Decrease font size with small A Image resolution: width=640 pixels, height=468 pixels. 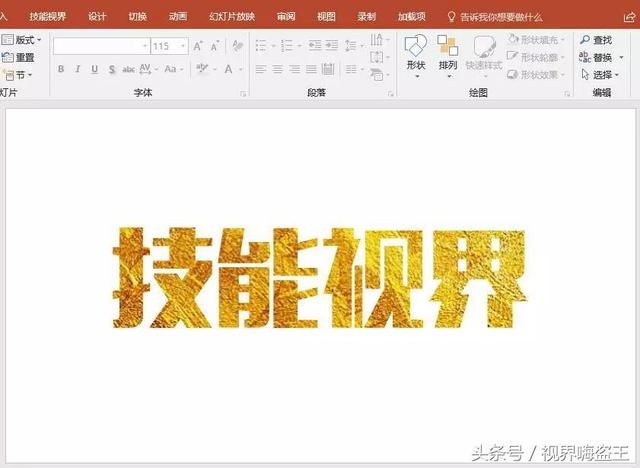click(x=215, y=46)
